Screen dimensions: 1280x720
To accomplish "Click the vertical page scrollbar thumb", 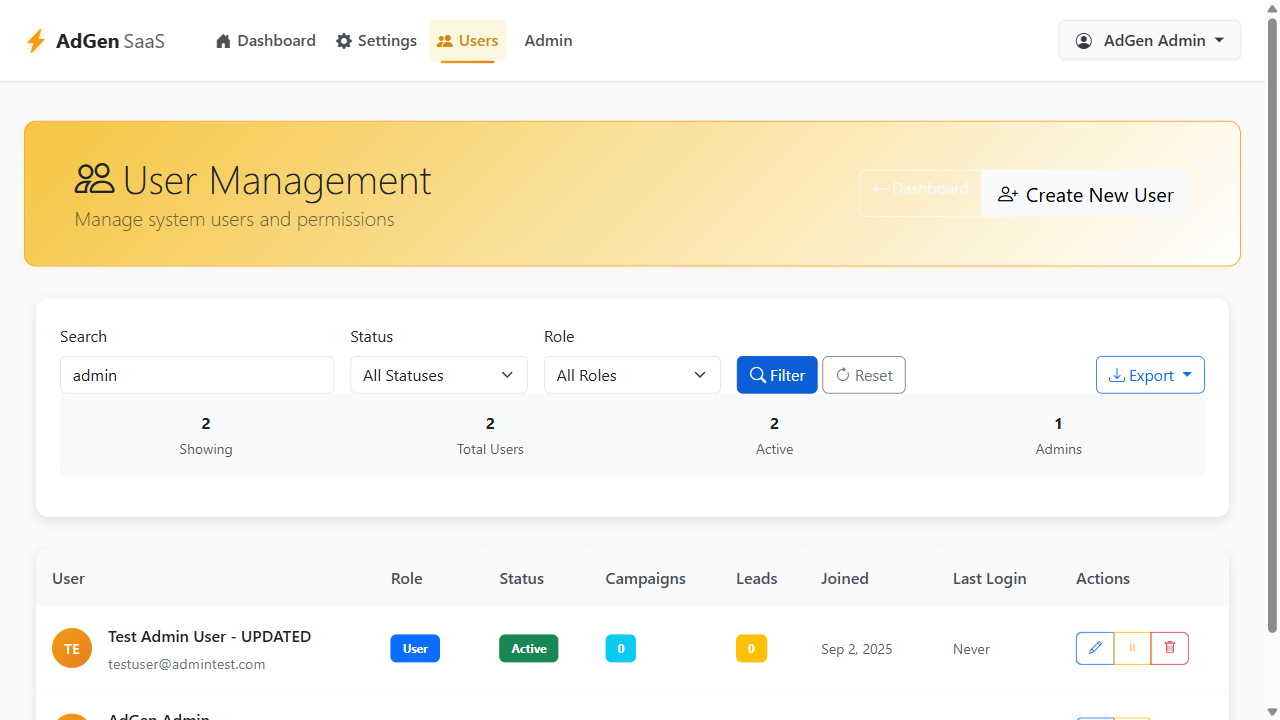I will [1272, 325].
